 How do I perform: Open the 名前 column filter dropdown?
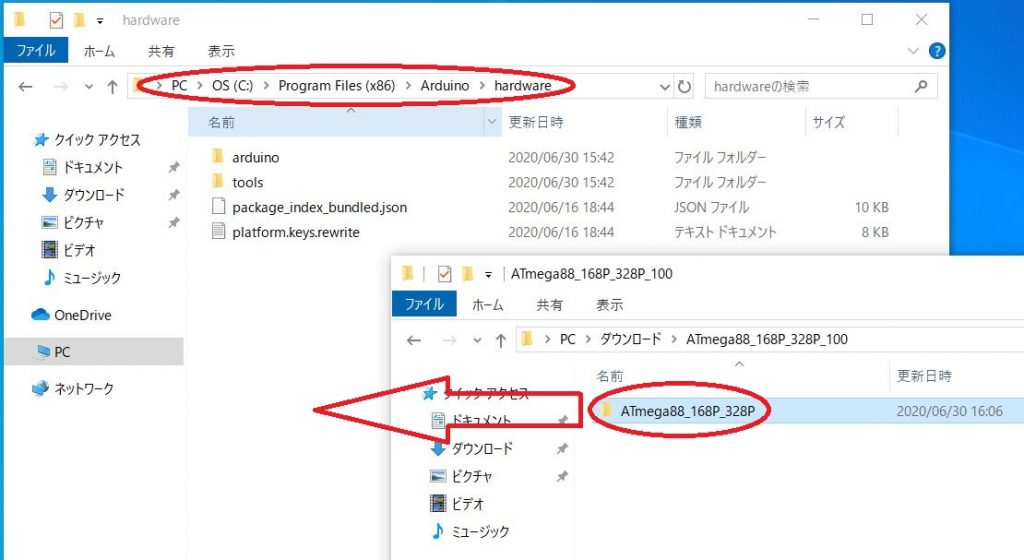491,123
